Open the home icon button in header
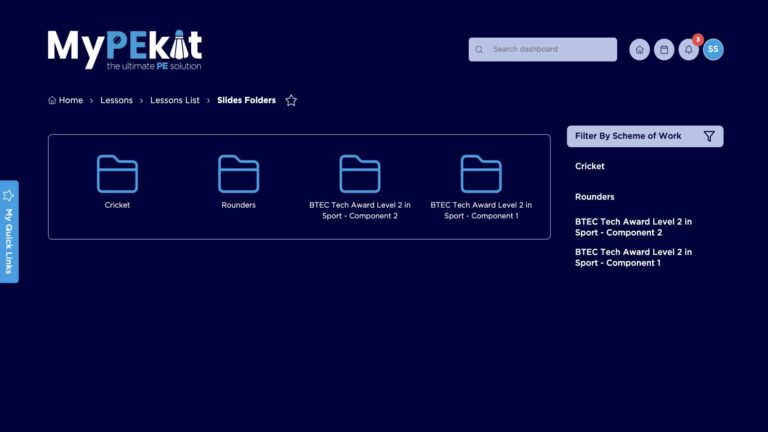The image size is (768, 432). tap(639, 49)
